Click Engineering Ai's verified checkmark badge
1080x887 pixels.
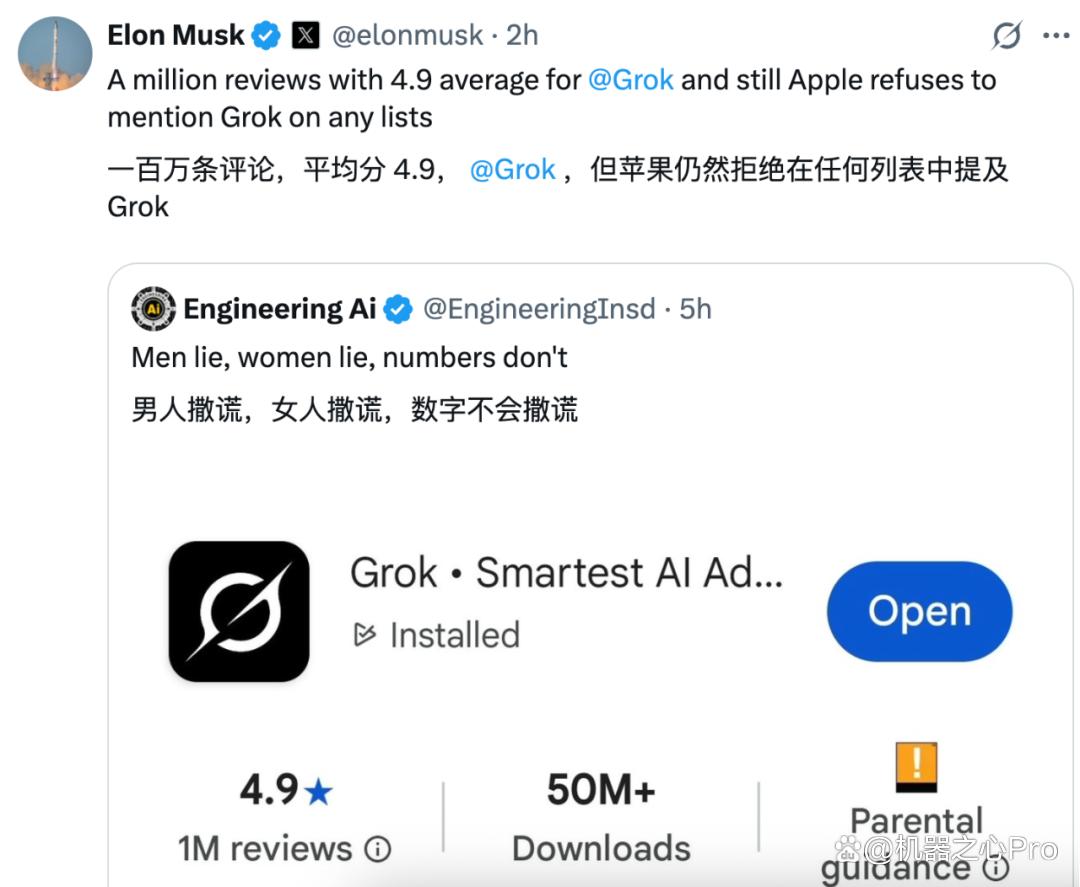(397, 309)
